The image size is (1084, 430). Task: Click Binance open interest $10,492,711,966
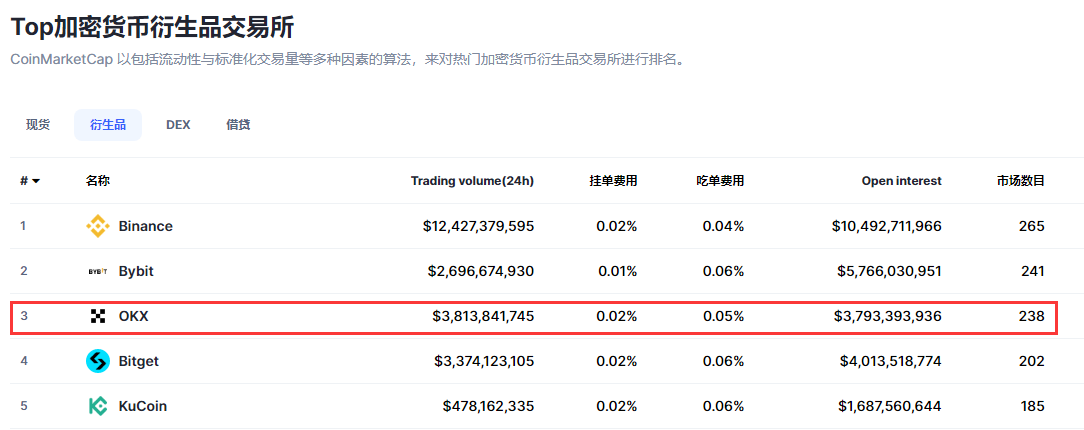[887, 226]
